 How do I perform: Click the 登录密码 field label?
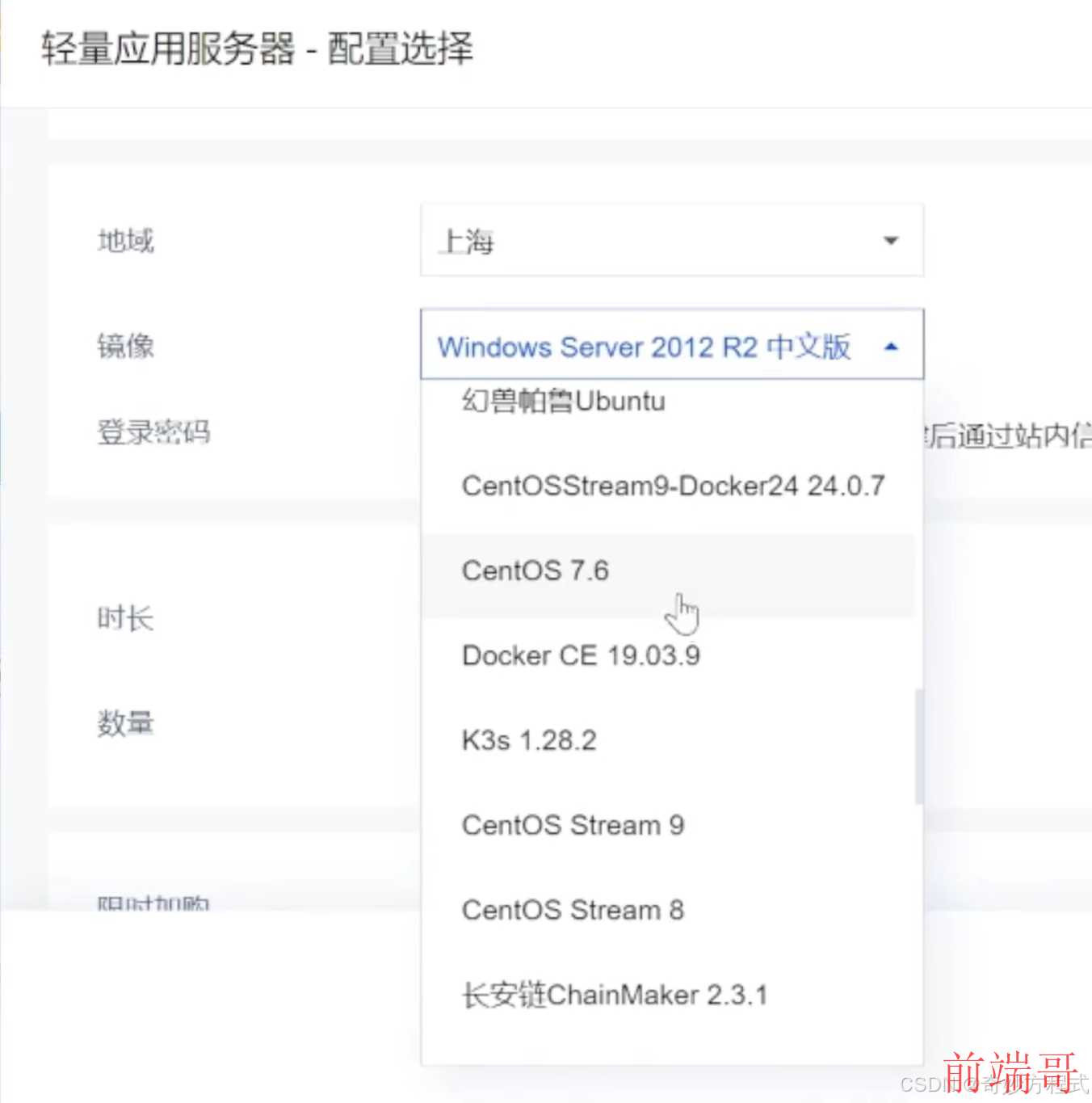coord(153,432)
